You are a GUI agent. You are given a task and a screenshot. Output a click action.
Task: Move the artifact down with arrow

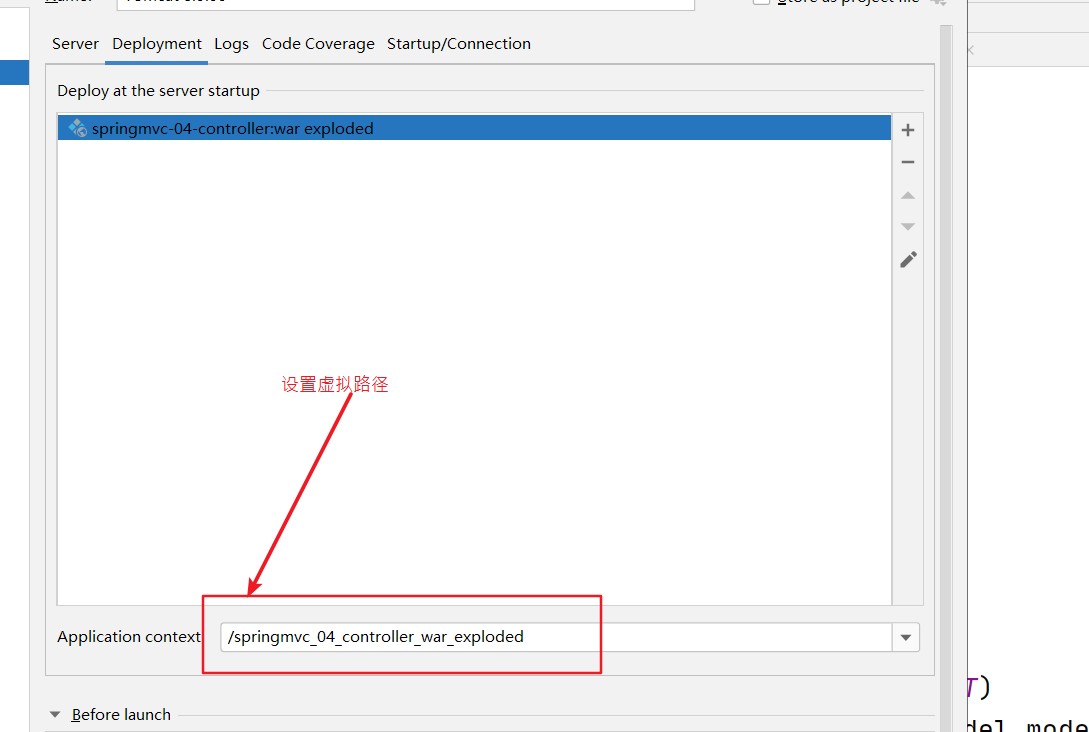tap(908, 226)
